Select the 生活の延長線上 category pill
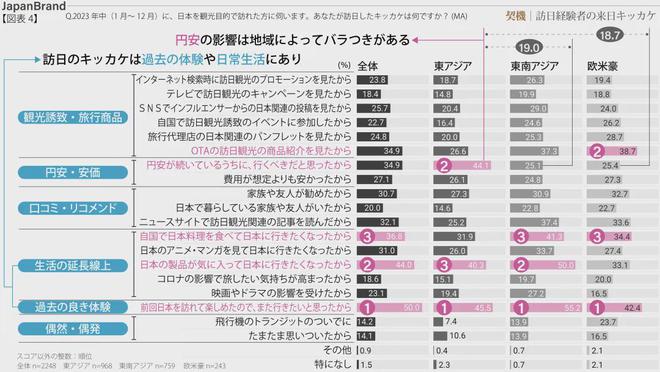The height and width of the screenshot is (372, 660). 73,266
